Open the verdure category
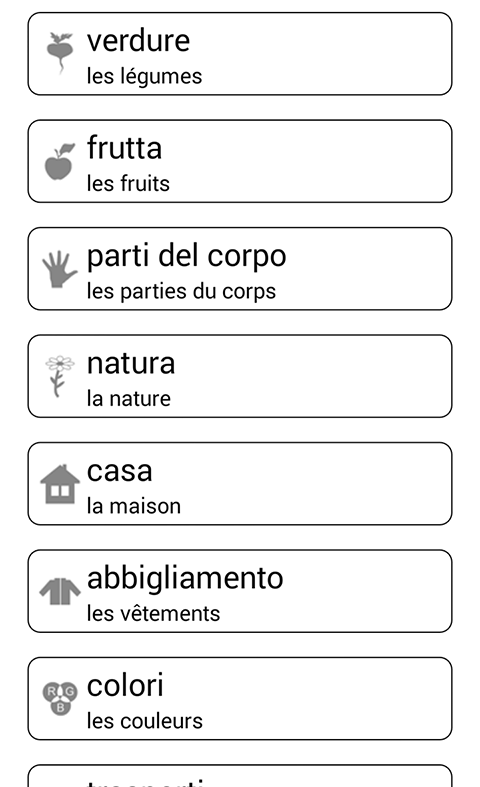 point(240,54)
